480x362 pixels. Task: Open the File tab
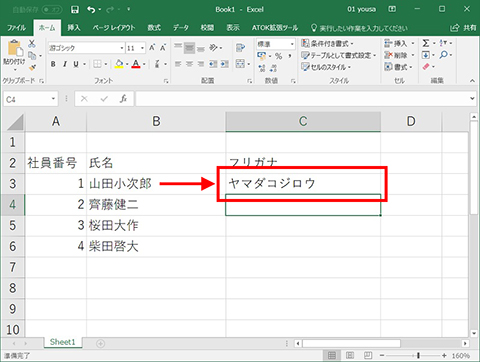pos(16,28)
